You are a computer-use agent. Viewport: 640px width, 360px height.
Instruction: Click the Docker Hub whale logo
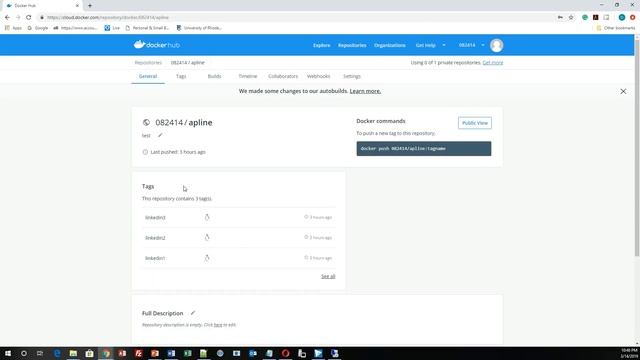tap(157, 45)
